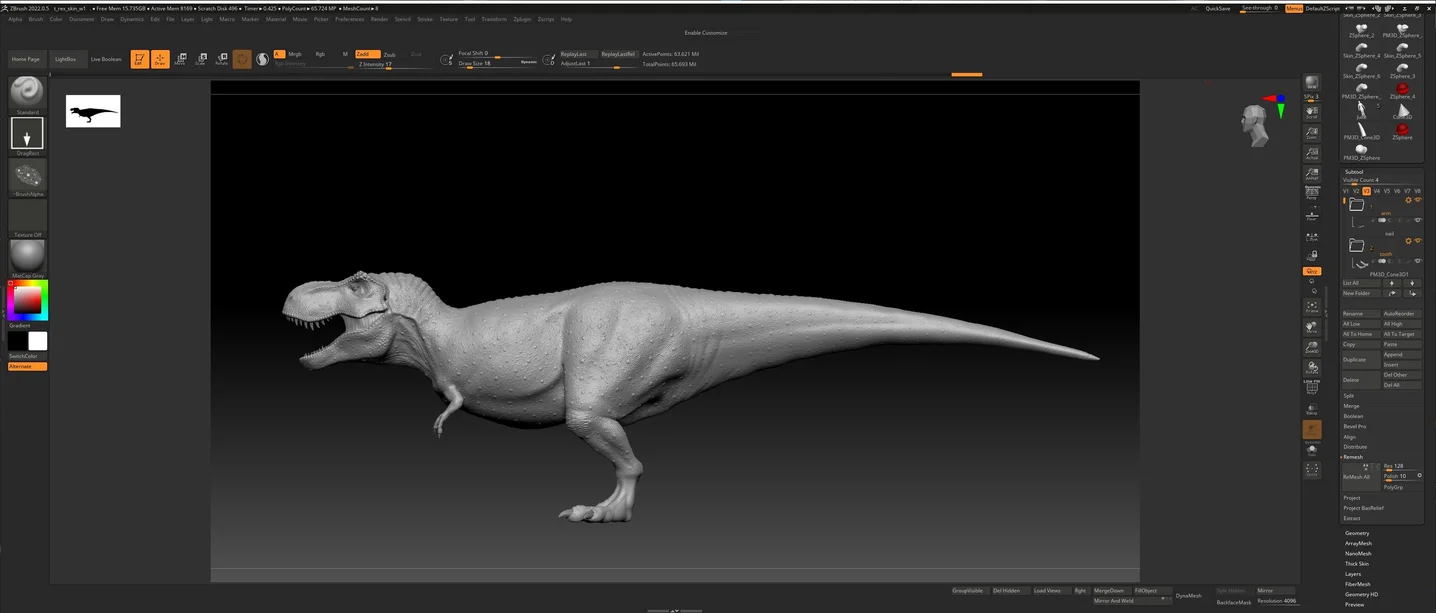Click the Scroll canvas icon
The width and height of the screenshot is (1436, 613).
coord(1312,112)
